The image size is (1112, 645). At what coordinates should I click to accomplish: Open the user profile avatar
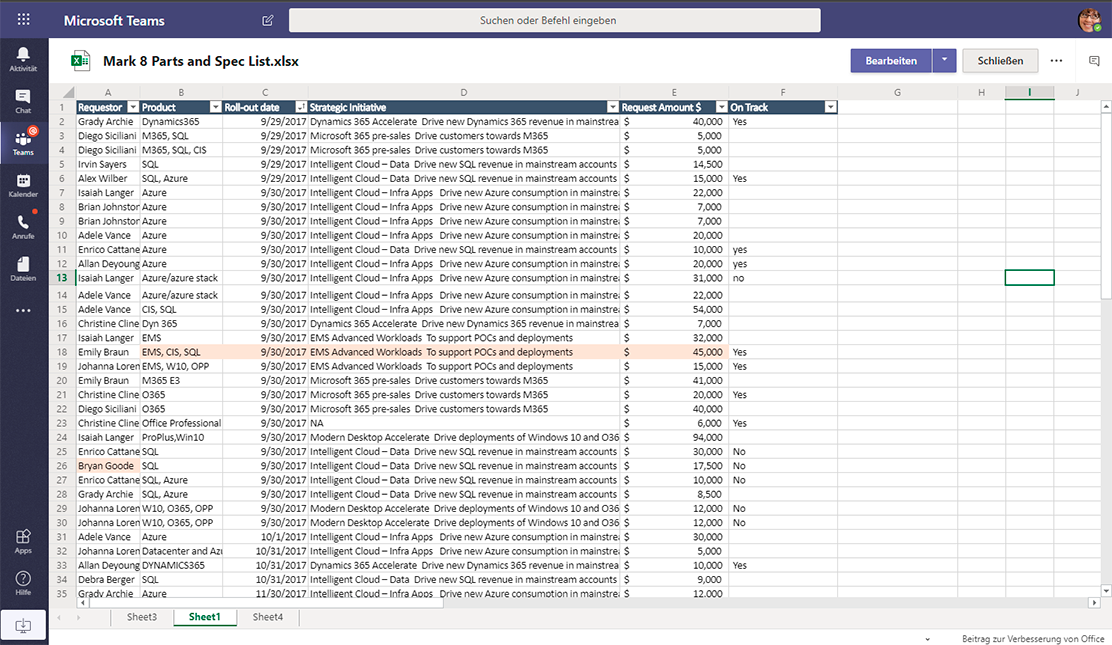[1089, 20]
